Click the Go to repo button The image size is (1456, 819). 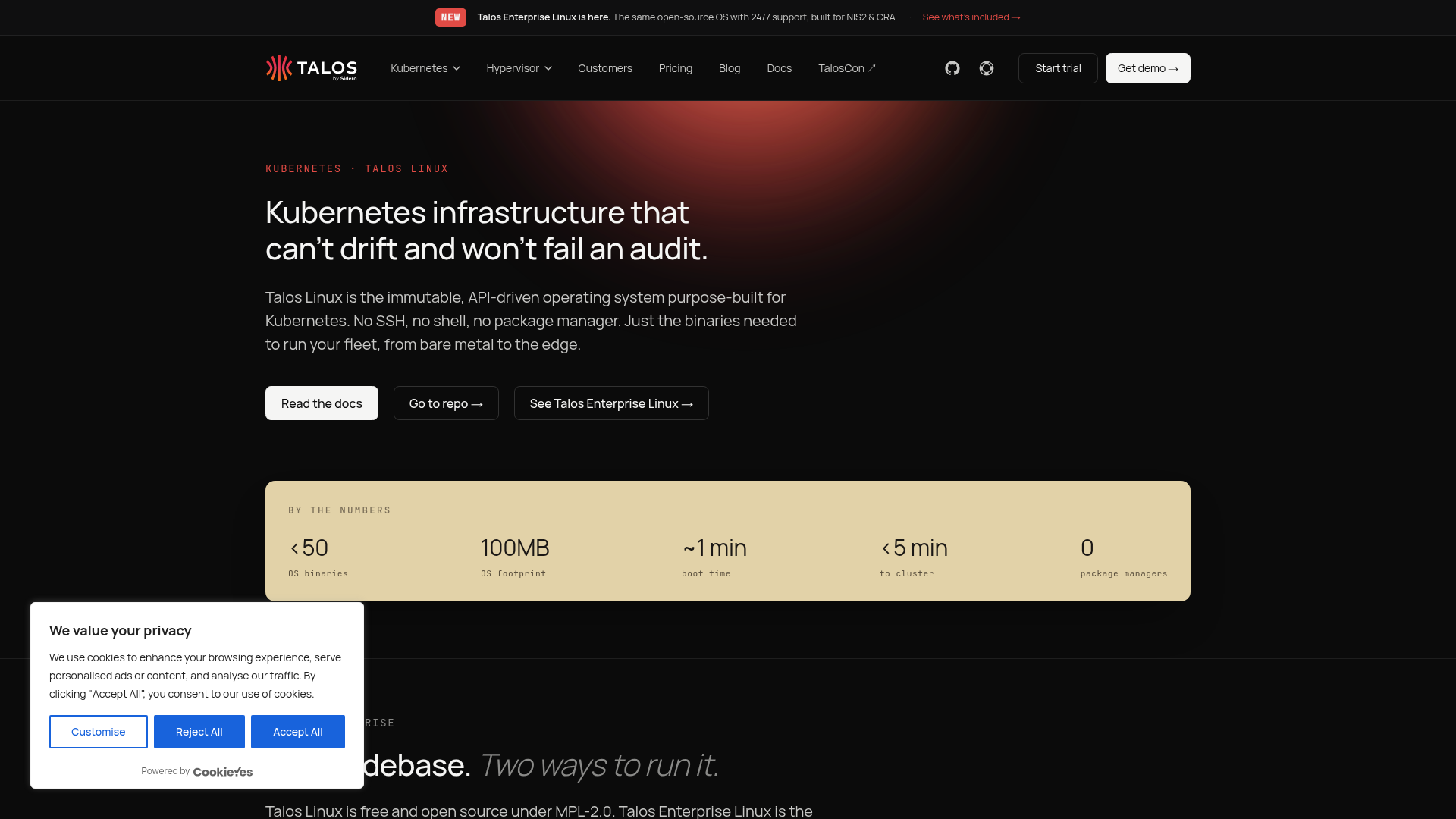446,403
